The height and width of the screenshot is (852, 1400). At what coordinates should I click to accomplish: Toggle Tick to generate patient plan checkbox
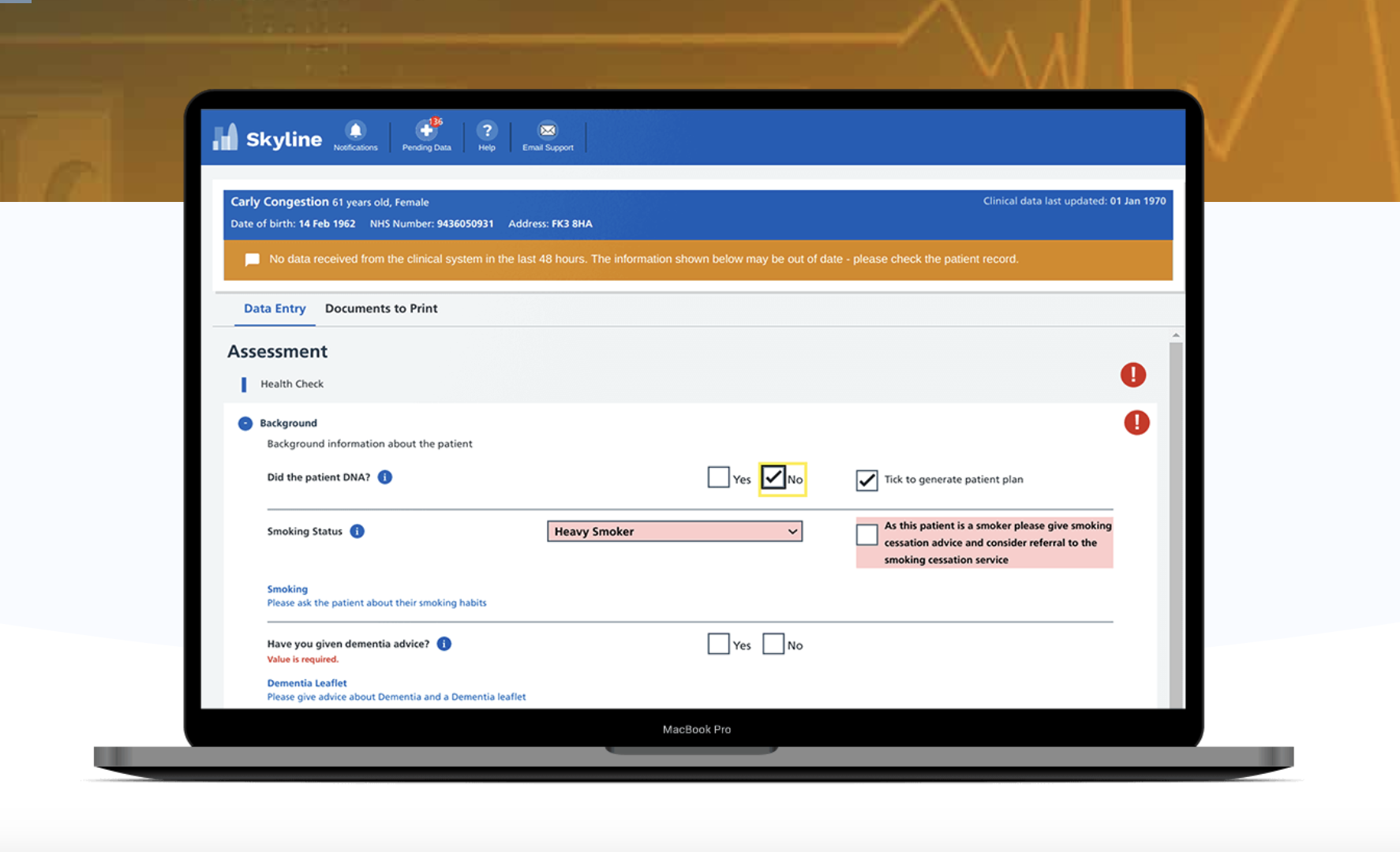(867, 480)
